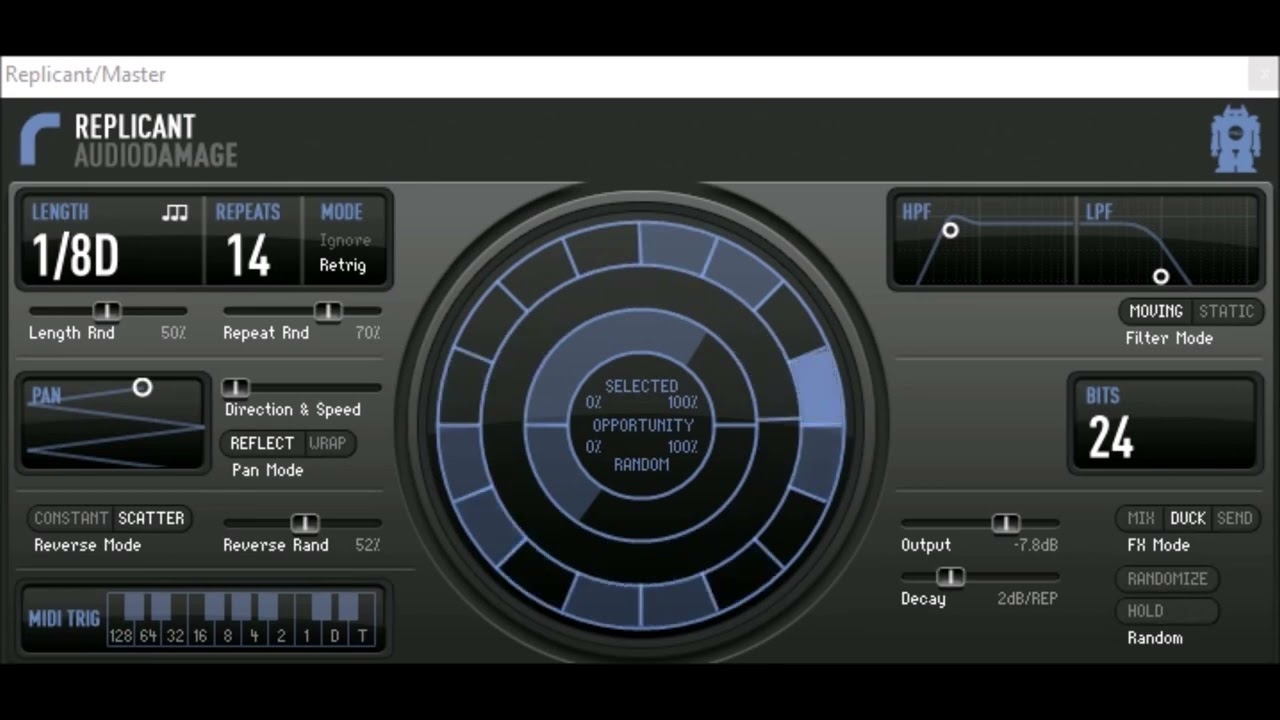
Task: Click the Output level slider handle
Action: [x=1006, y=523]
